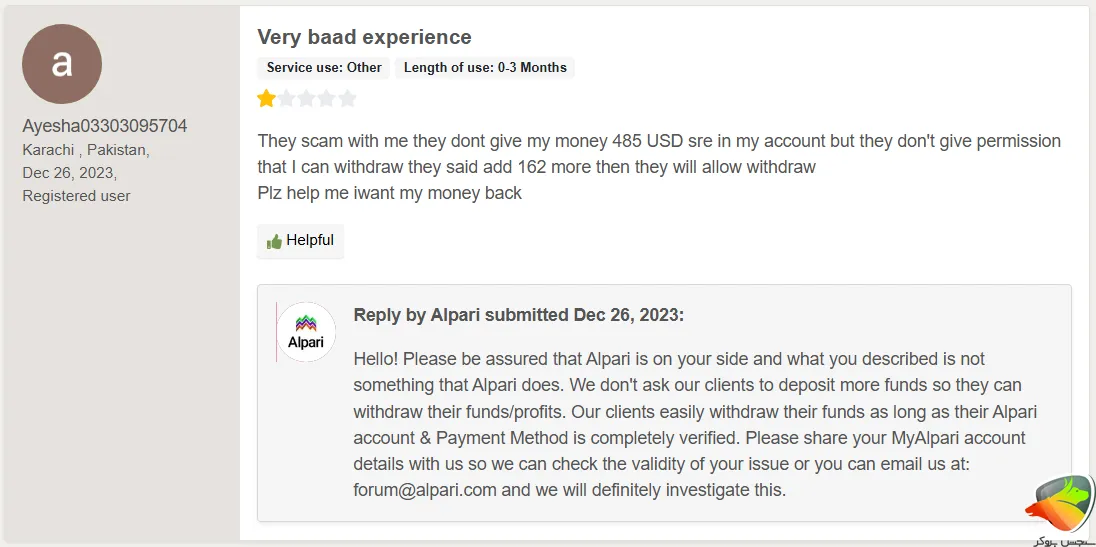Click the fifth grey rating star
The image size is (1096, 547).
[347, 98]
